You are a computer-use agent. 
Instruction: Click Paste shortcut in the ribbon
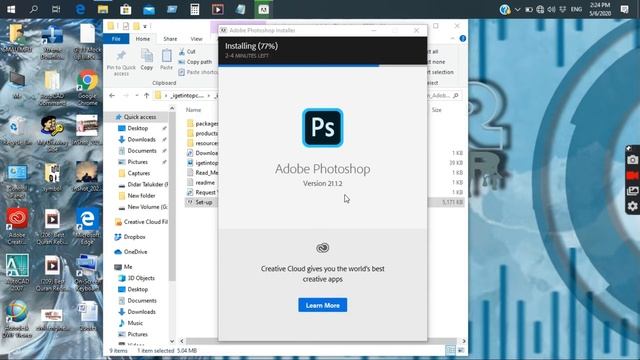click(x=198, y=72)
